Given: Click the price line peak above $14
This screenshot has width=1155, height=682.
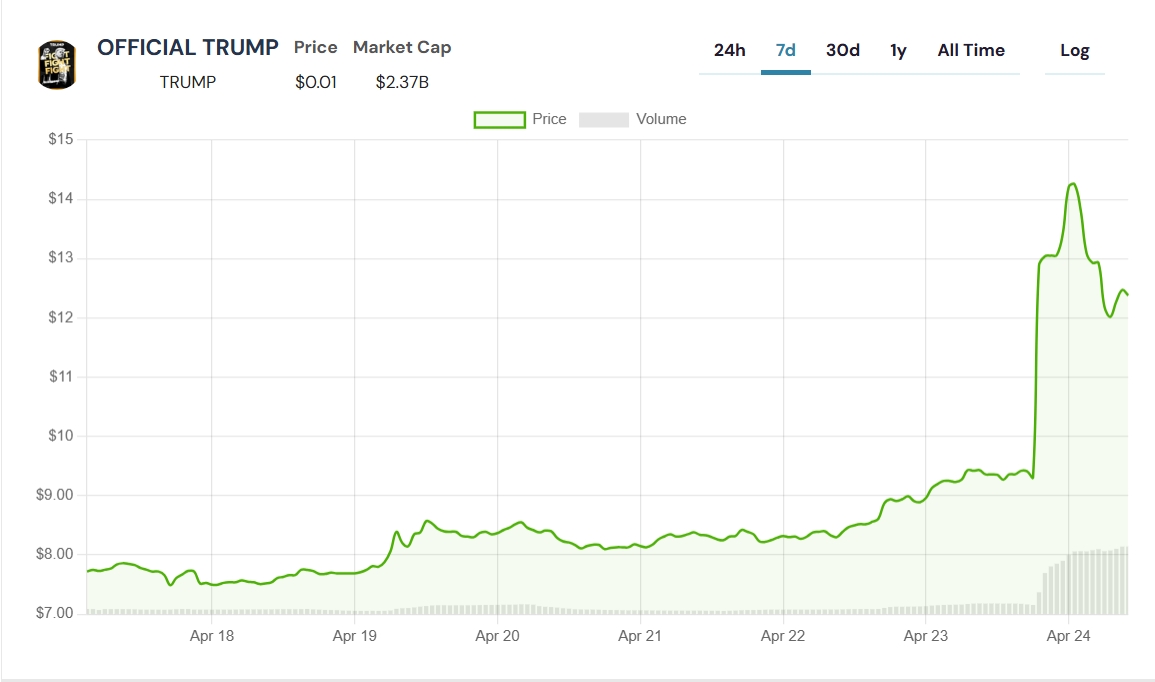Looking at the screenshot, I should (1073, 184).
